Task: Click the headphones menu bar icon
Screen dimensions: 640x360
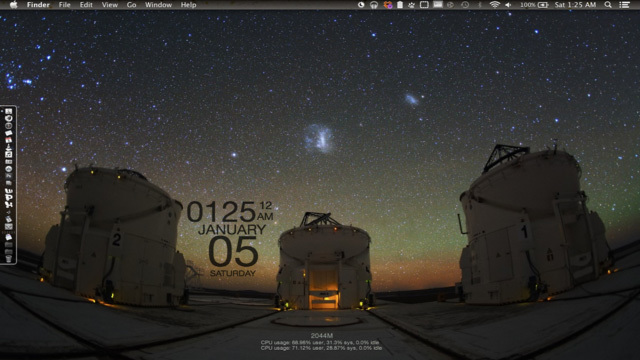Action: [374, 5]
